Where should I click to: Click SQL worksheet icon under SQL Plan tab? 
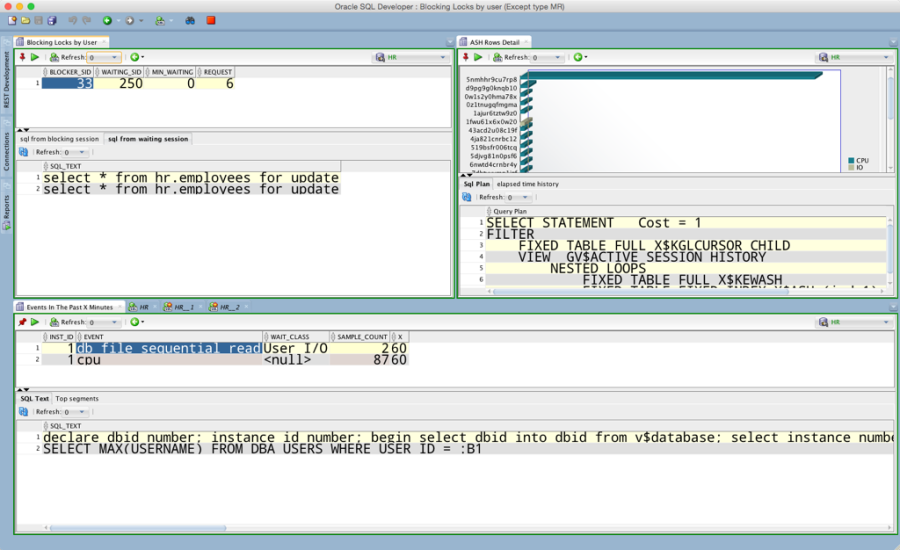pos(467,198)
